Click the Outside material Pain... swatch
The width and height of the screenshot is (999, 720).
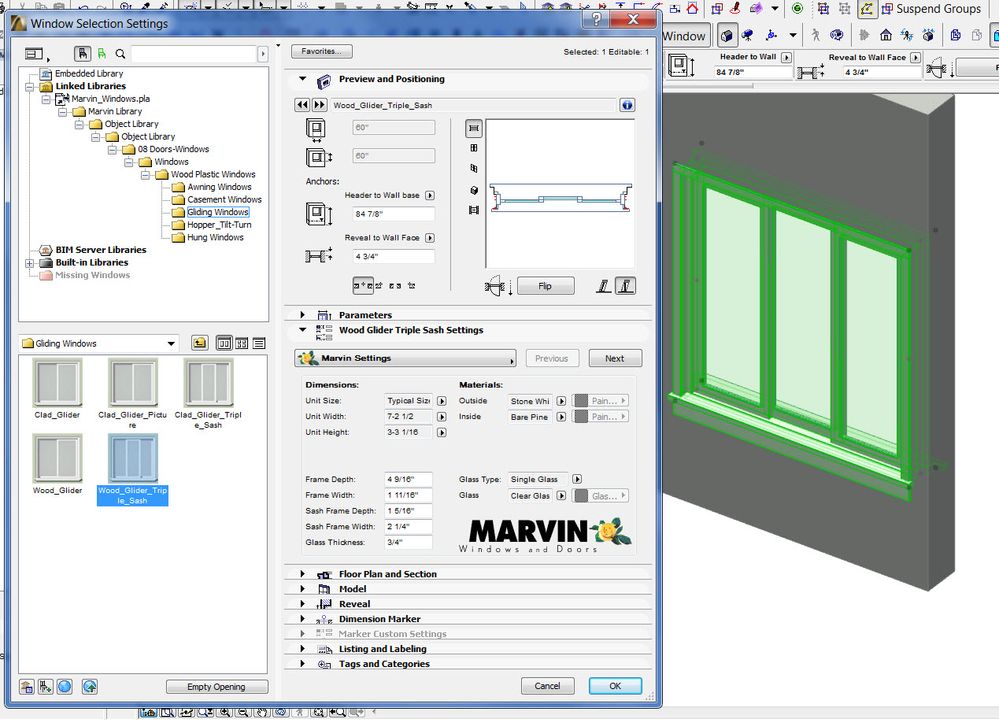pyautogui.click(x=600, y=401)
